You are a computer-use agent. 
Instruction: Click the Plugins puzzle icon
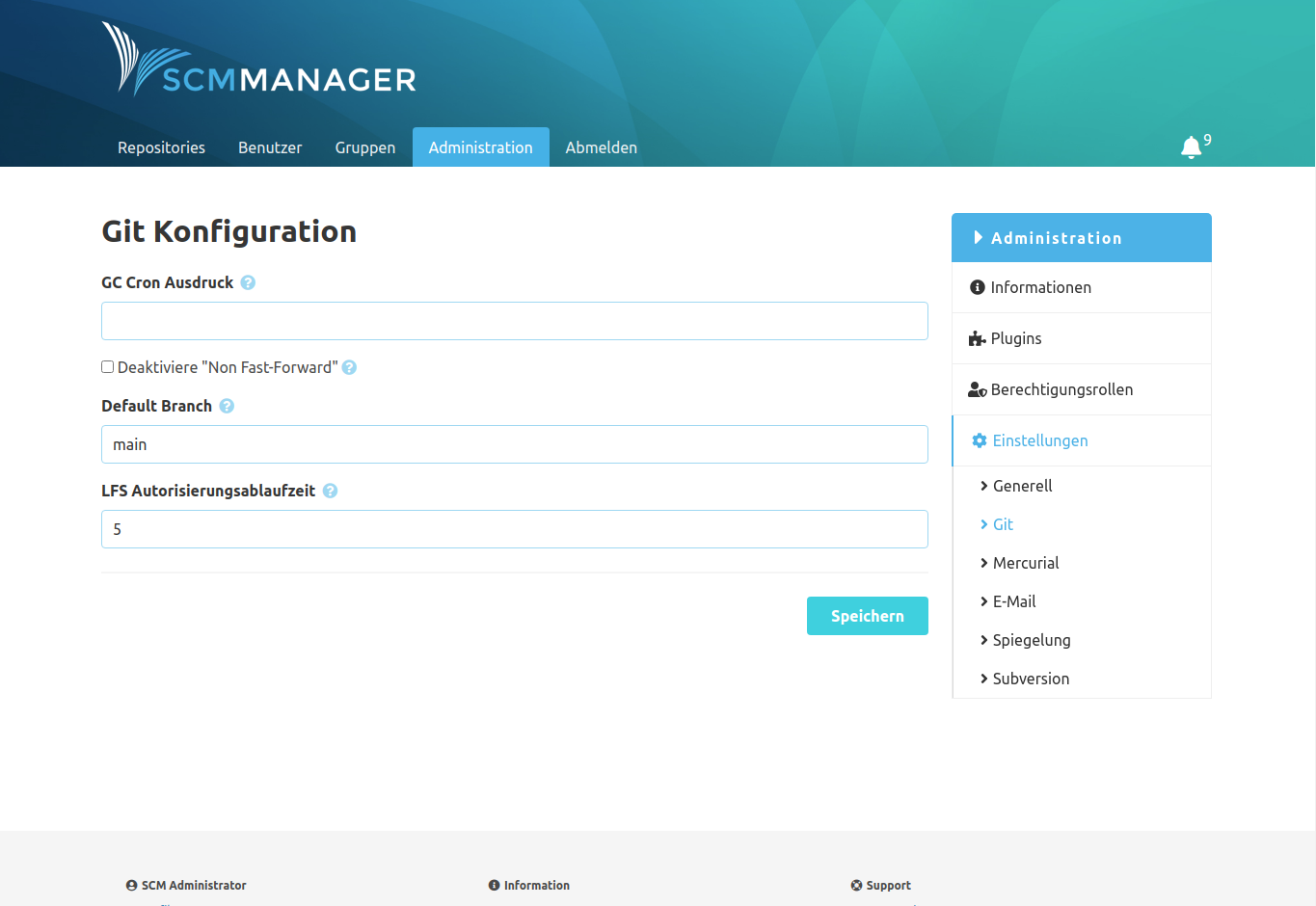pyautogui.click(x=976, y=337)
